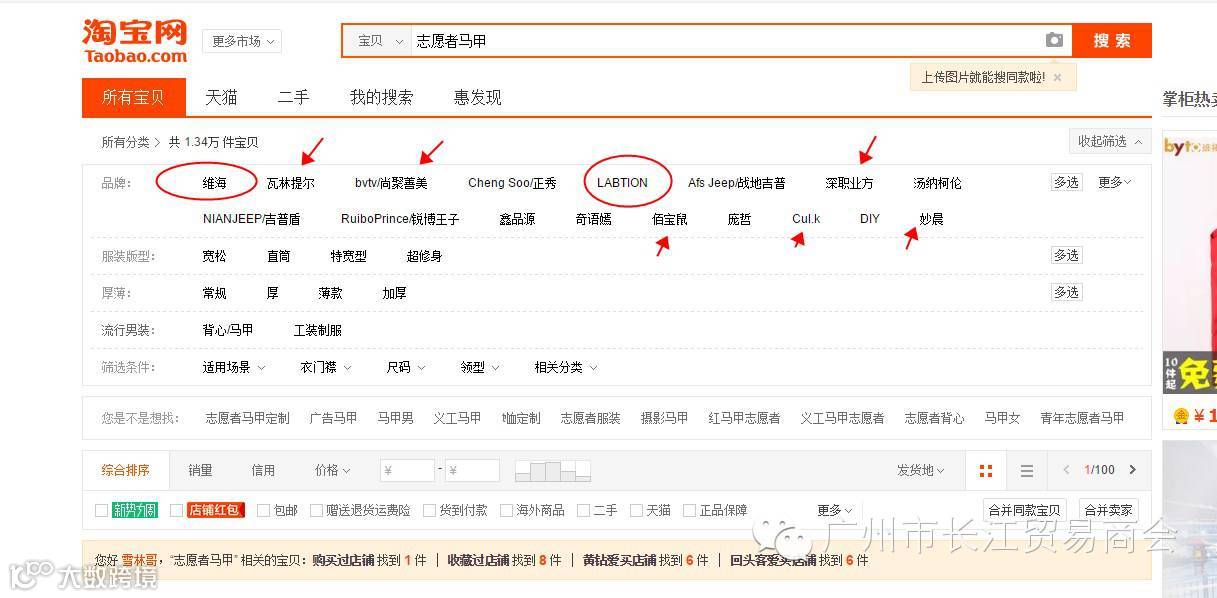
Task: Sort by 销量
Action: [x=200, y=470]
